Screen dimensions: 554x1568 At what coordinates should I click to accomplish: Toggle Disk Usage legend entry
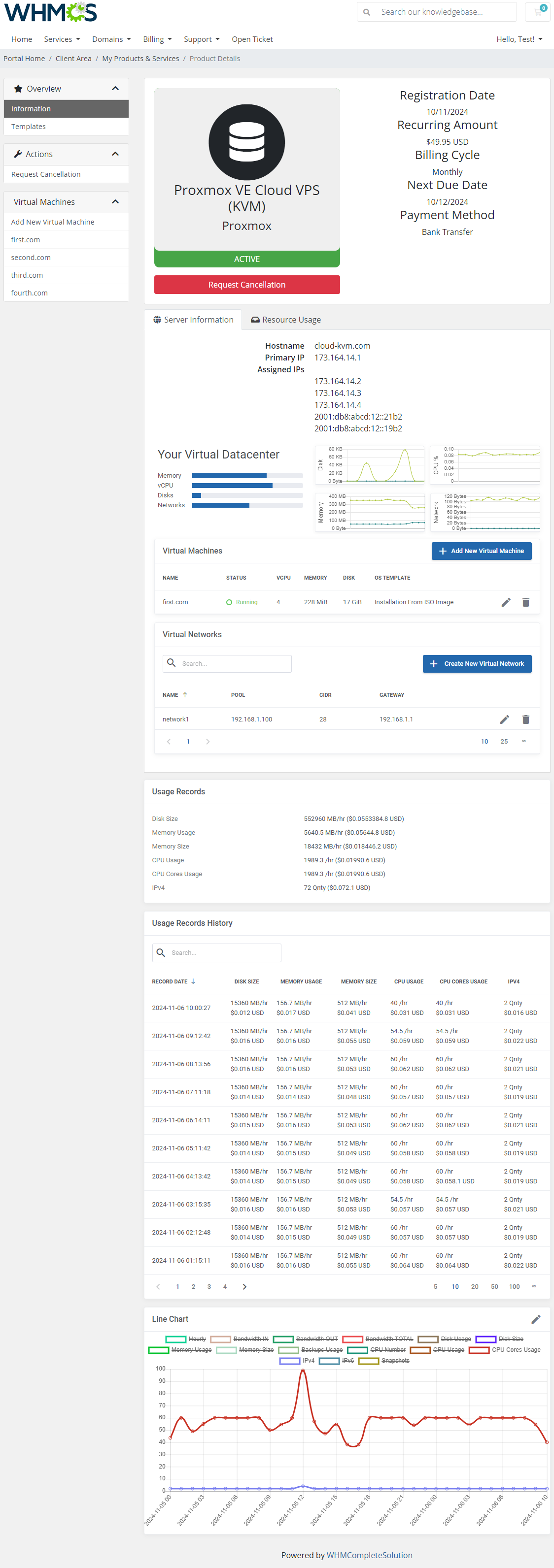tap(444, 1339)
